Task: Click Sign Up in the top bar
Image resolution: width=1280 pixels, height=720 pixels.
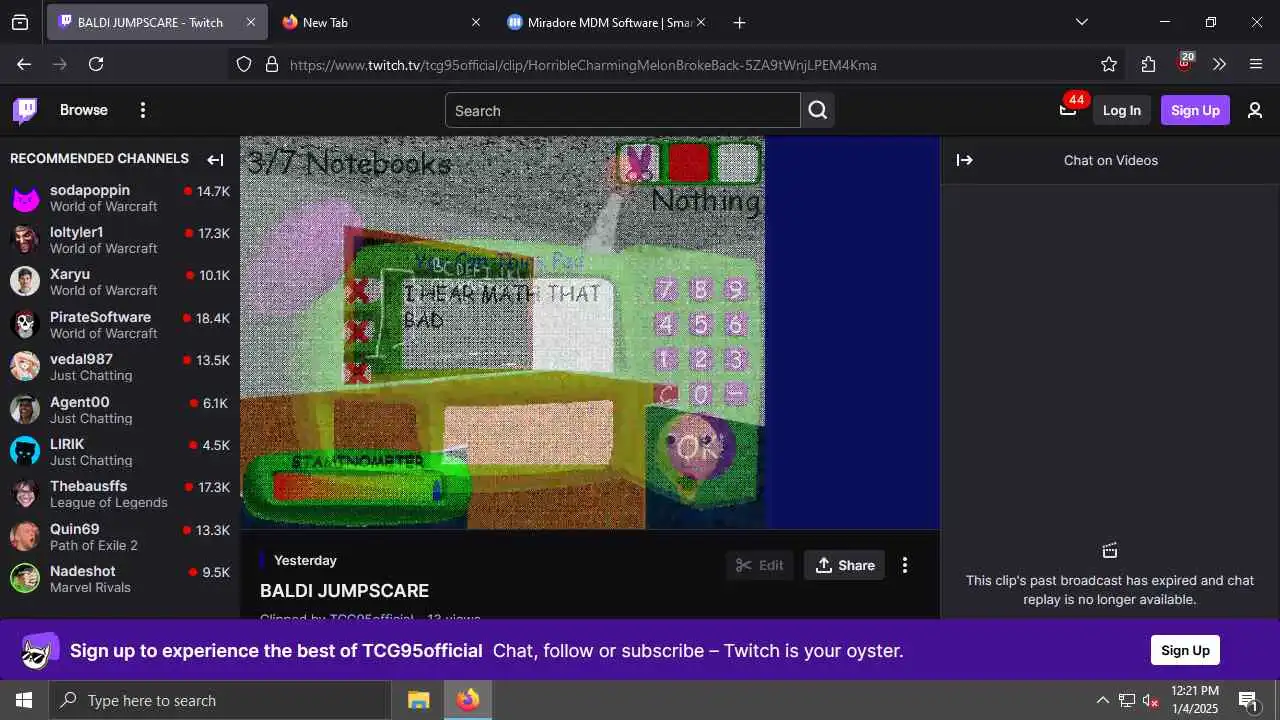Action: [1195, 110]
